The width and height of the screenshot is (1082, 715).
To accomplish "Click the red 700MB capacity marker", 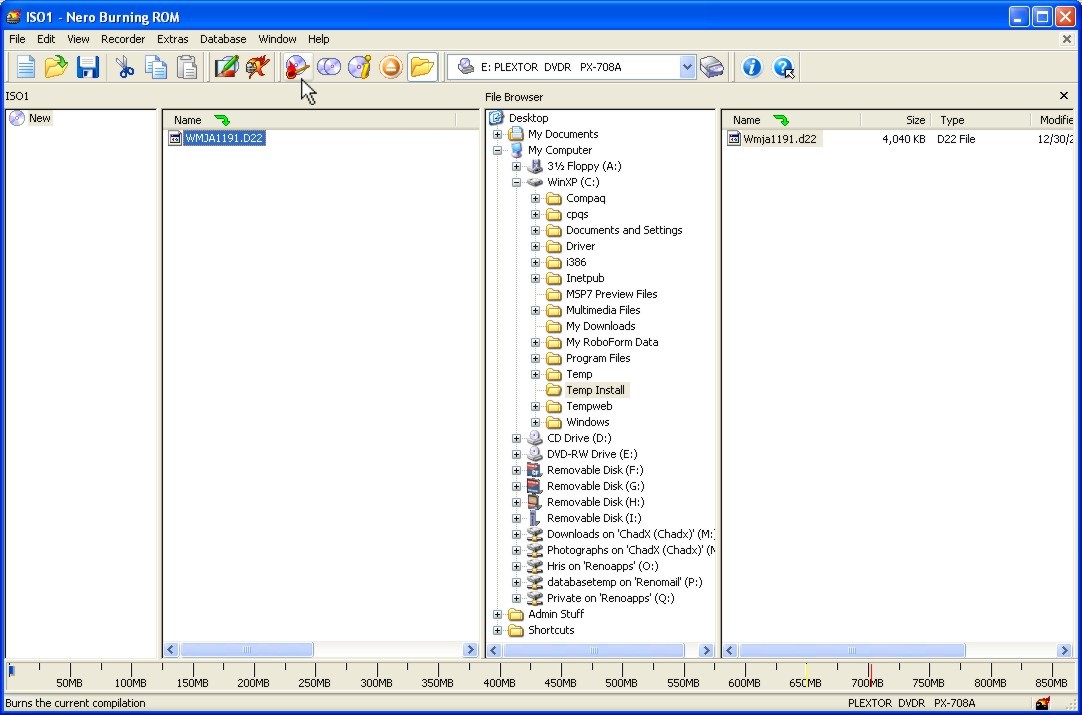I will (870, 673).
